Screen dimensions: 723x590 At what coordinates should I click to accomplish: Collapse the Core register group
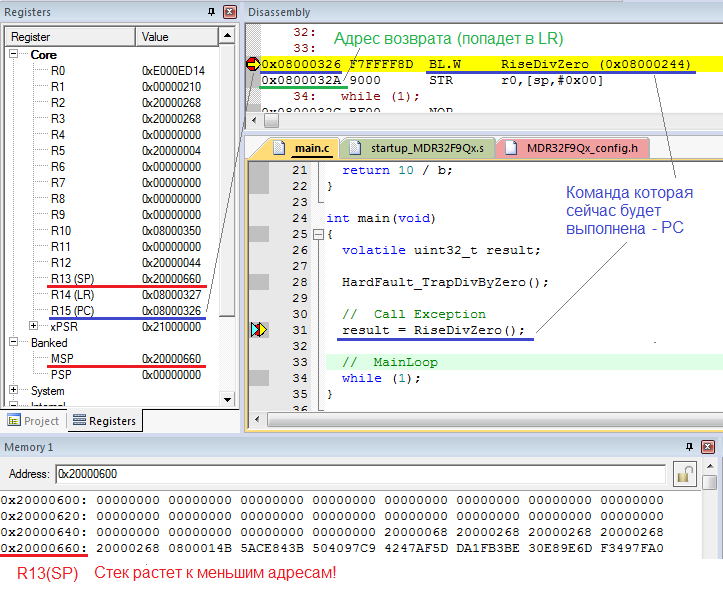point(14,55)
